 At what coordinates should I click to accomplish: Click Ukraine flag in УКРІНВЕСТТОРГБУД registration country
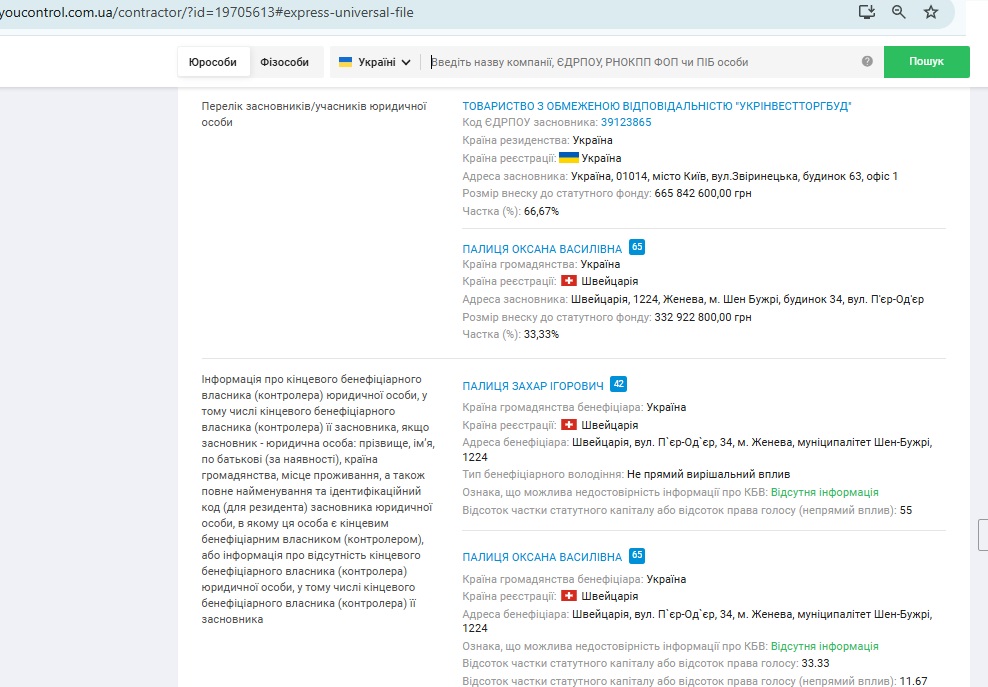568,158
